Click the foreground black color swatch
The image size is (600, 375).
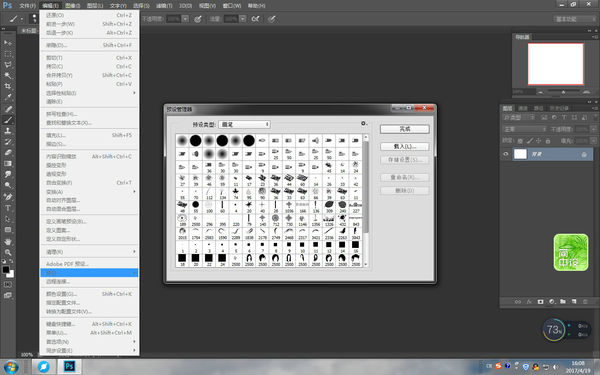(6, 269)
